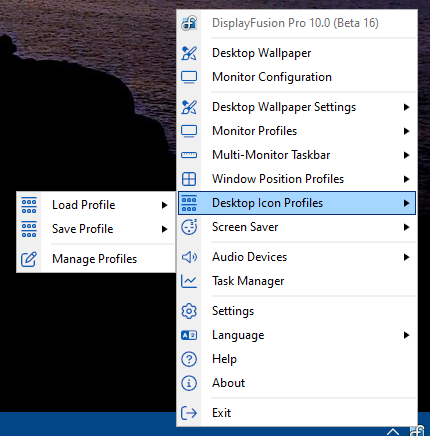Click the Exit arrow icon
430x436 pixels.
click(x=189, y=413)
